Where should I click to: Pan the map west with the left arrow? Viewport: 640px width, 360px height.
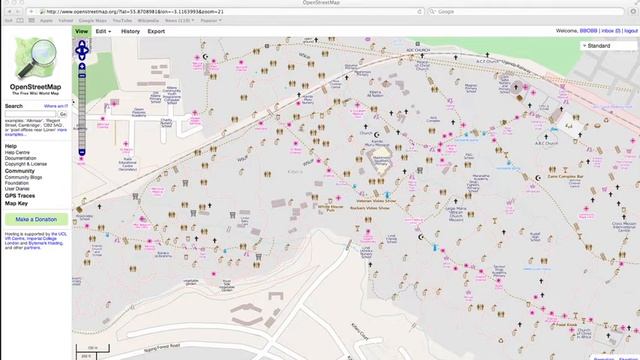(x=78, y=50)
